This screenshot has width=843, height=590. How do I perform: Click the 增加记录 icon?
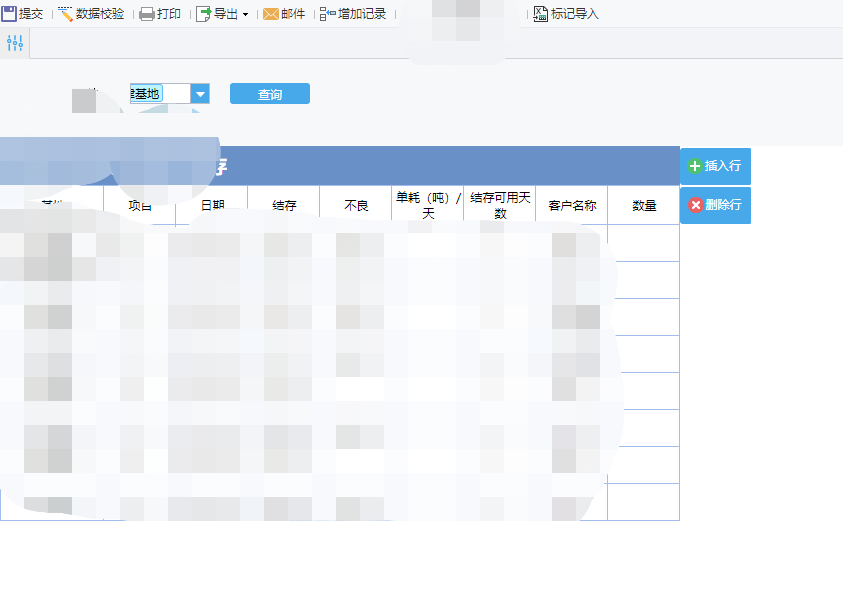coord(327,14)
